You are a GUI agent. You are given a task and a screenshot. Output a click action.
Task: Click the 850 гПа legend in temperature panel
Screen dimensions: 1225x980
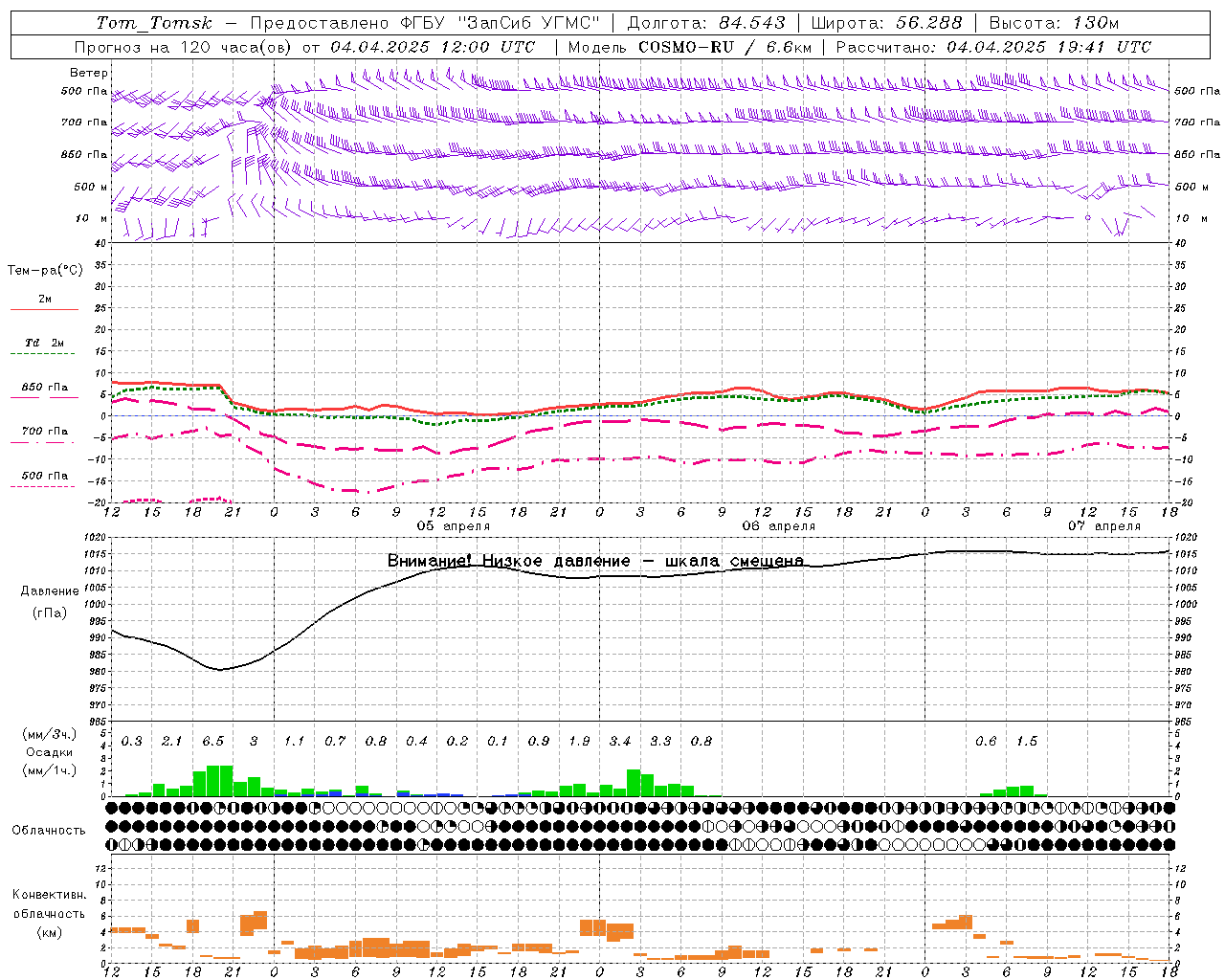coord(45,388)
